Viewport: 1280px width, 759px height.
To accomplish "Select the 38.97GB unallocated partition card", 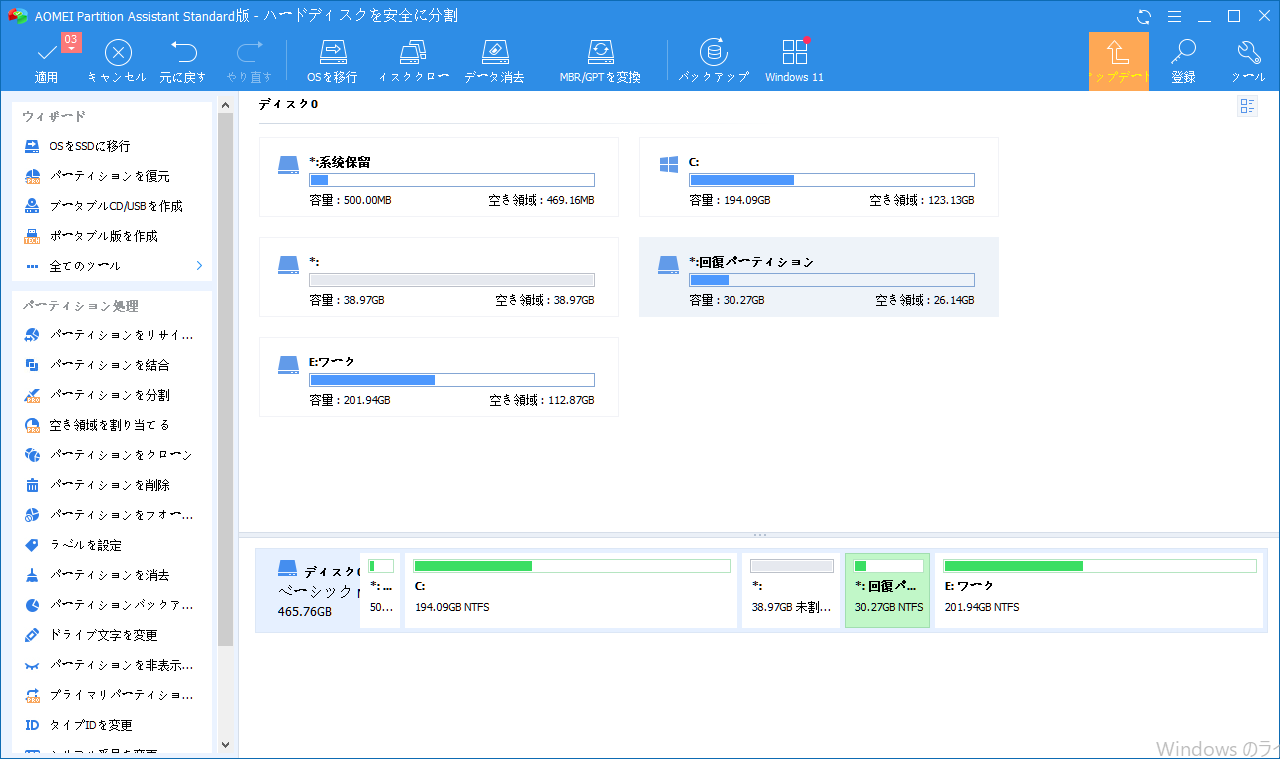I will [438, 277].
